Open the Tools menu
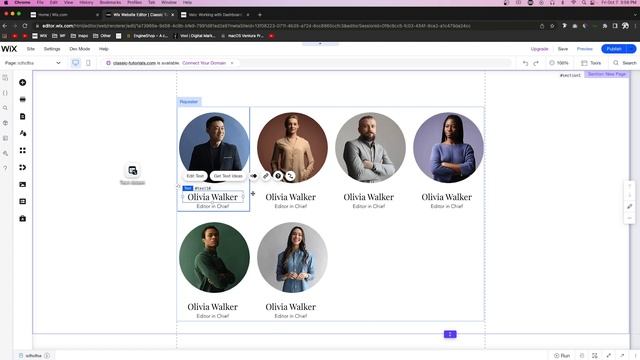 (591, 63)
